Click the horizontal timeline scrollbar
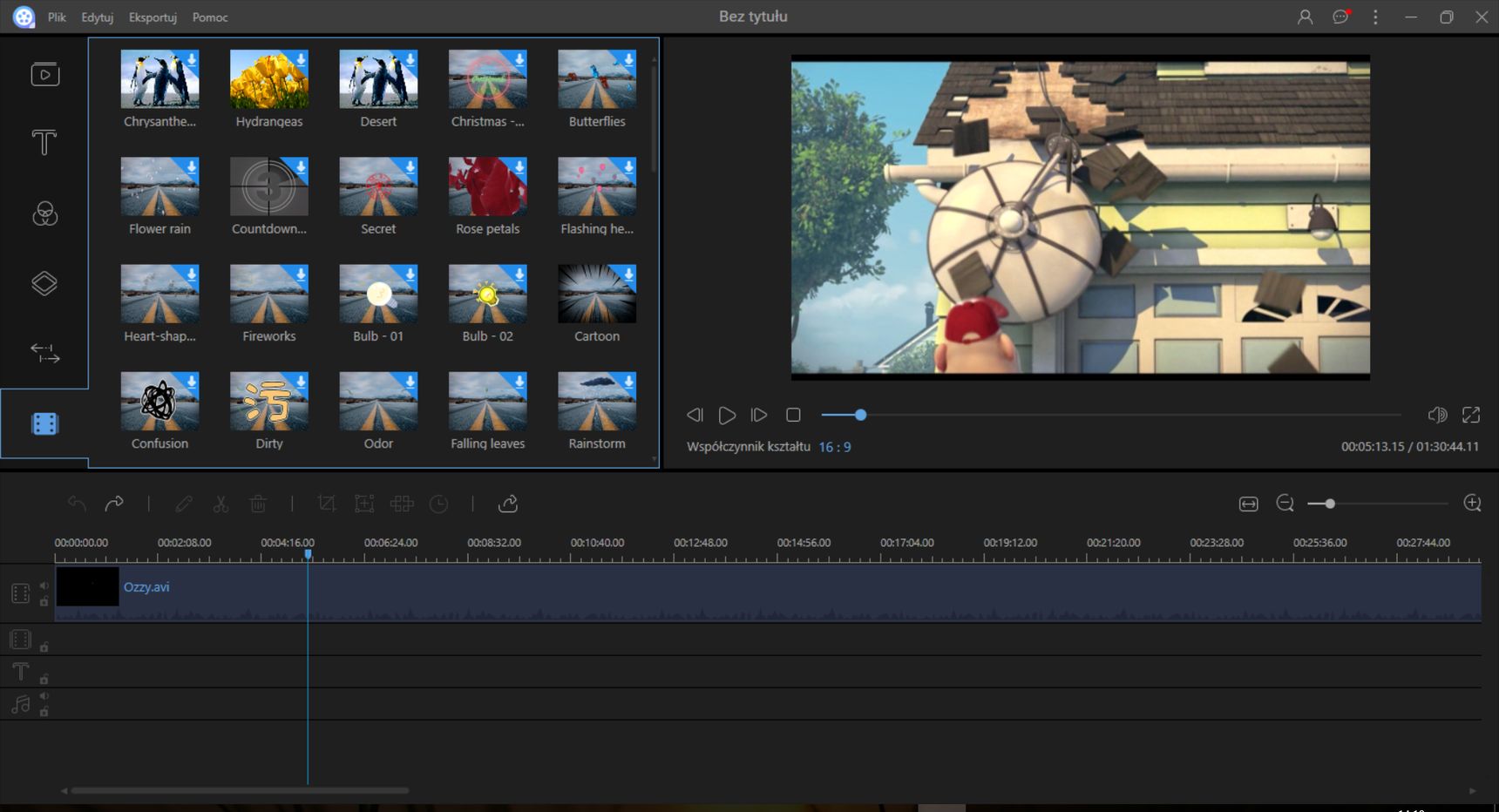Image resolution: width=1499 pixels, height=812 pixels. [240, 790]
